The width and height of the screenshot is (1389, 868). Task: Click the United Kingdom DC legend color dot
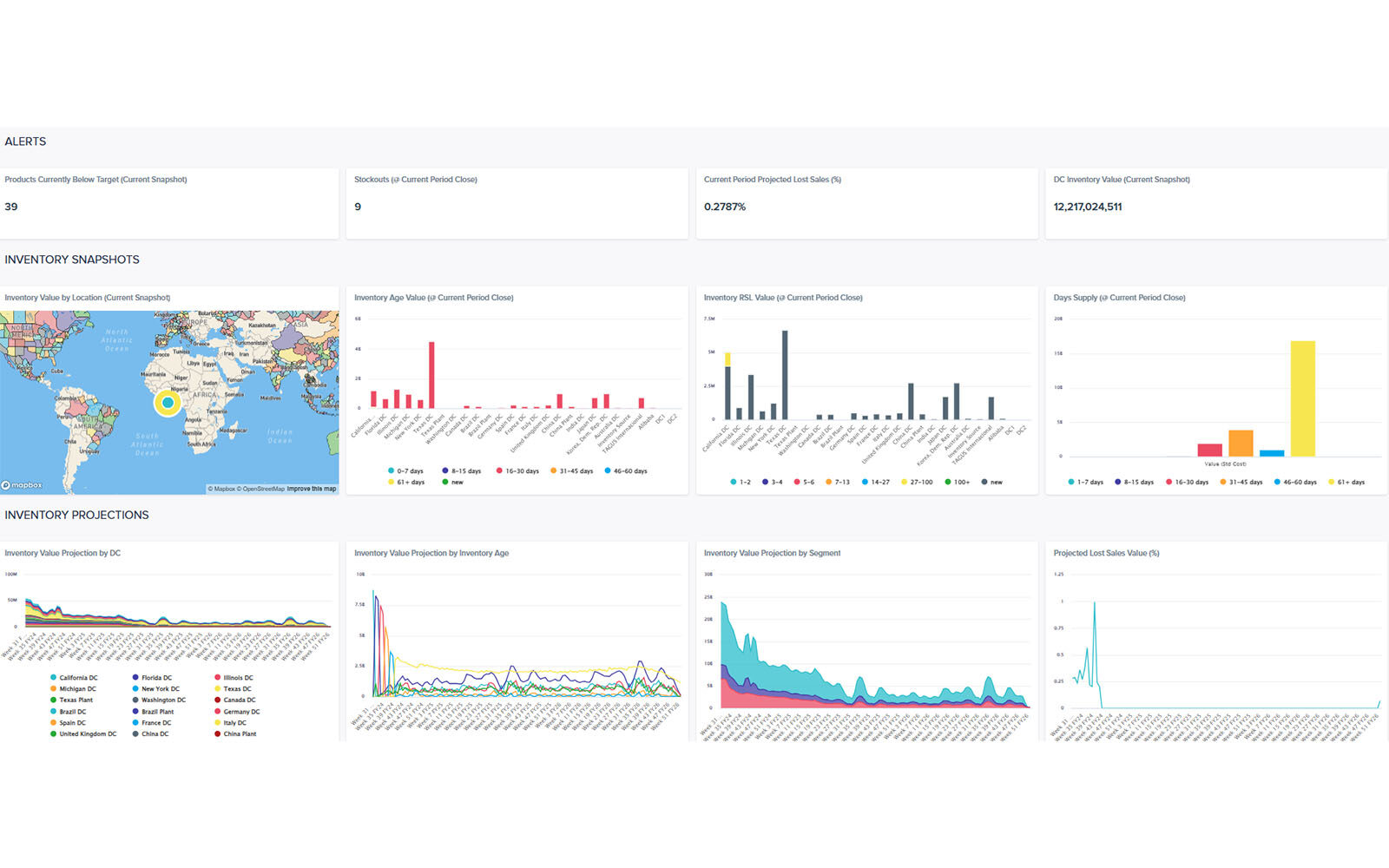(x=53, y=734)
